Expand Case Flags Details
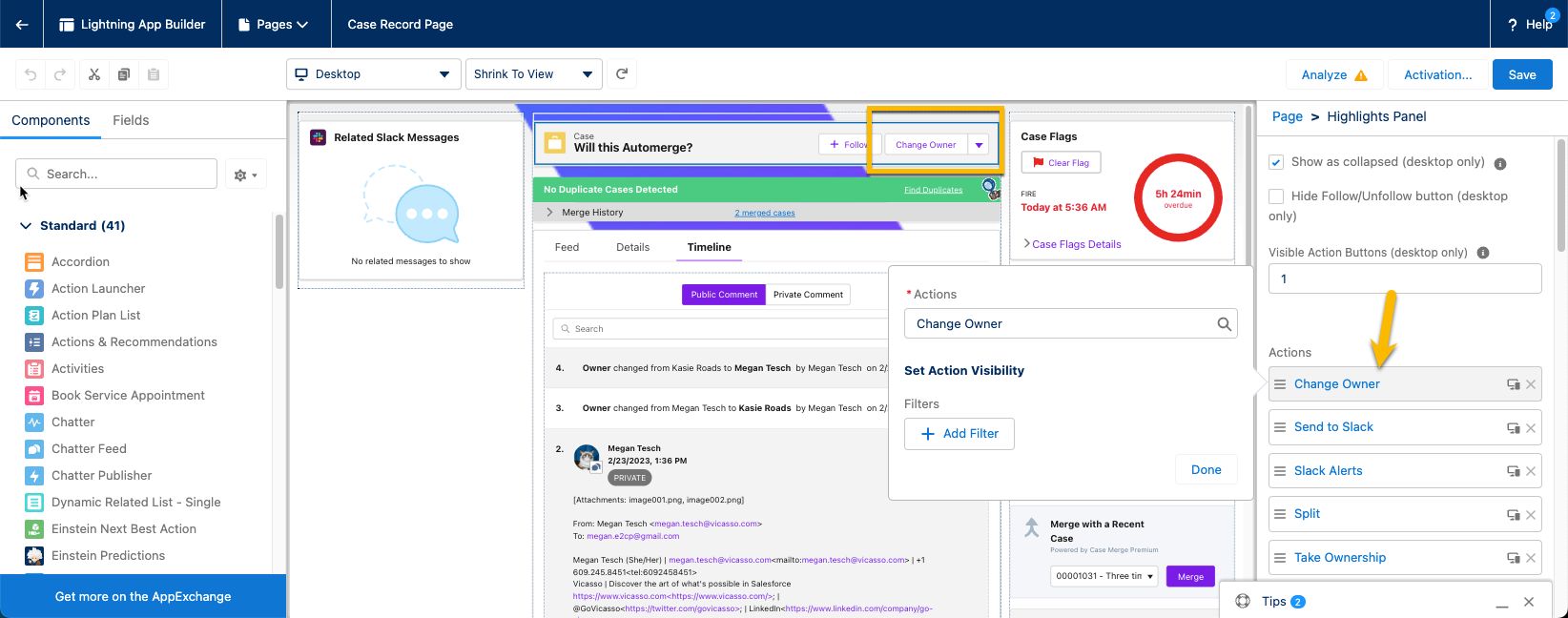This screenshot has height=618, width=1568. point(1071,244)
